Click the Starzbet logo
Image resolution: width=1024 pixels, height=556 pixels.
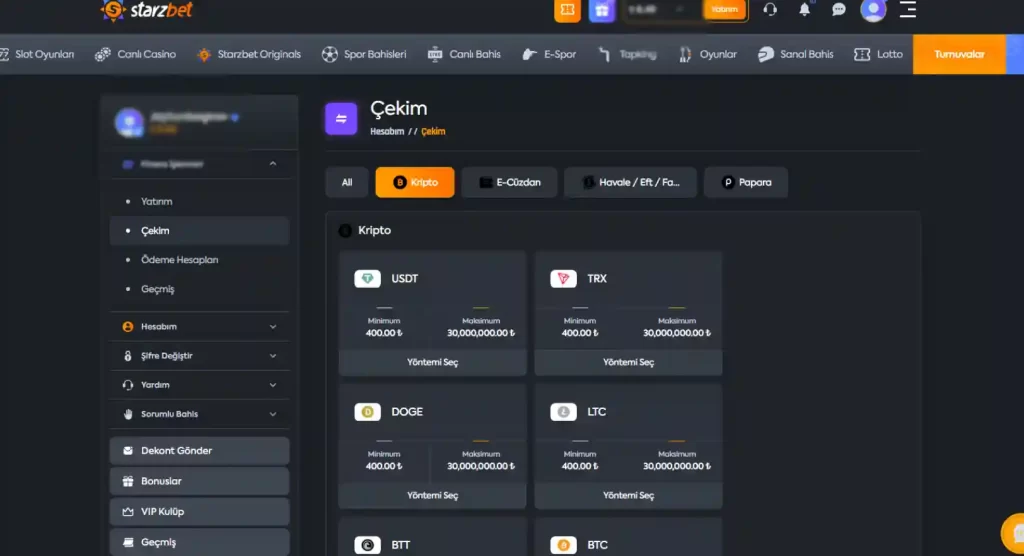pos(147,10)
